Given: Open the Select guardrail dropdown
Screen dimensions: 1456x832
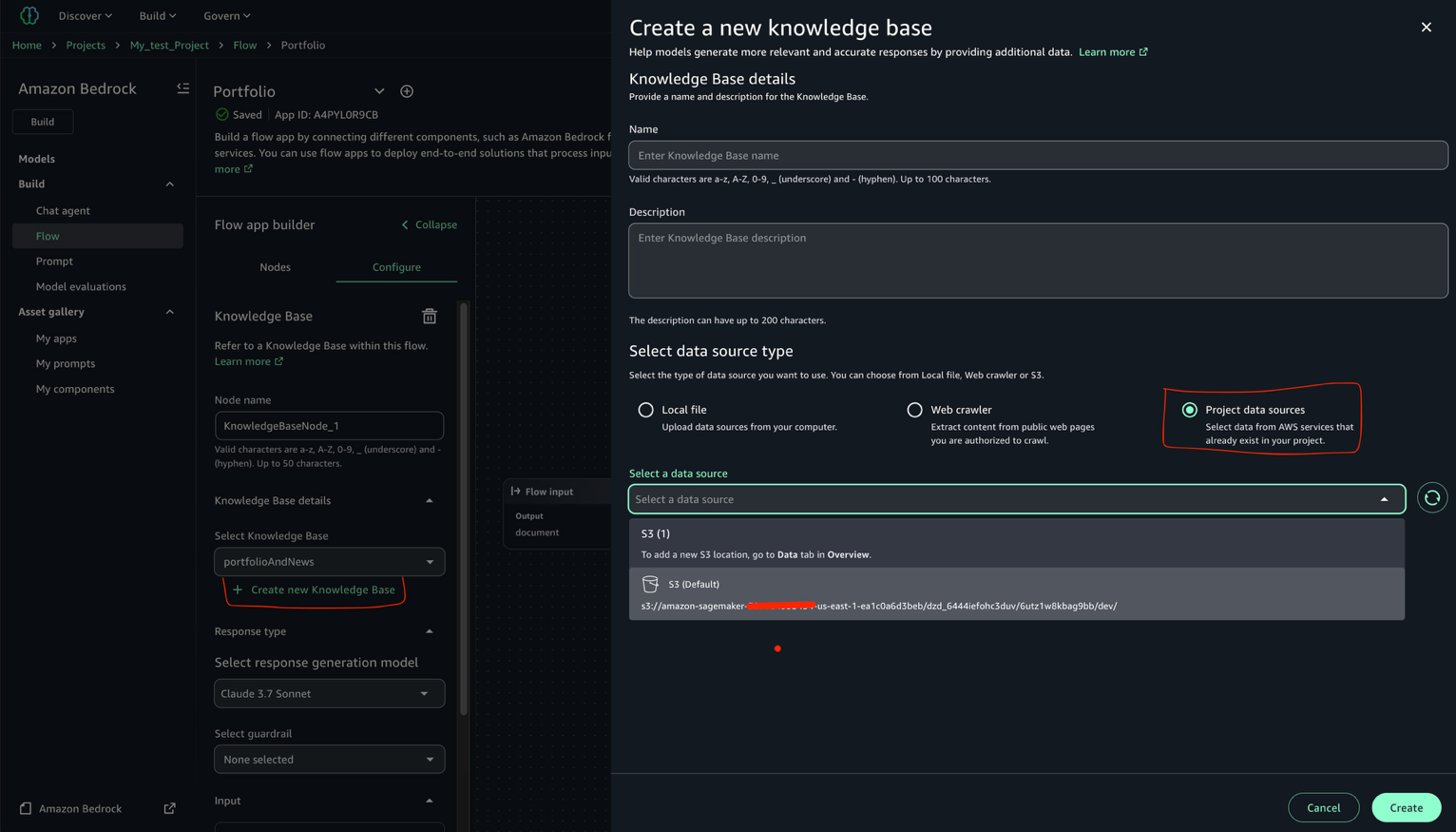Looking at the screenshot, I should (x=329, y=760).
